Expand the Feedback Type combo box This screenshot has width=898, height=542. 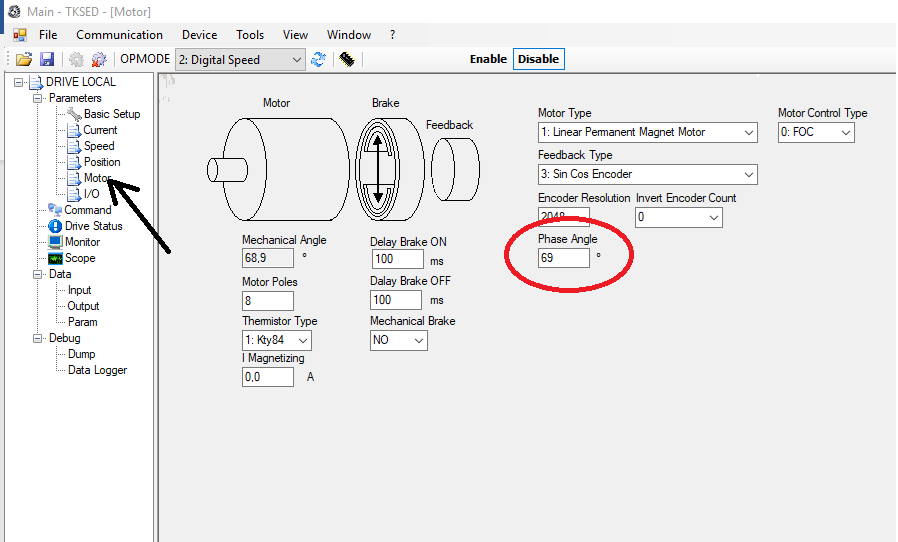[647, 174]
